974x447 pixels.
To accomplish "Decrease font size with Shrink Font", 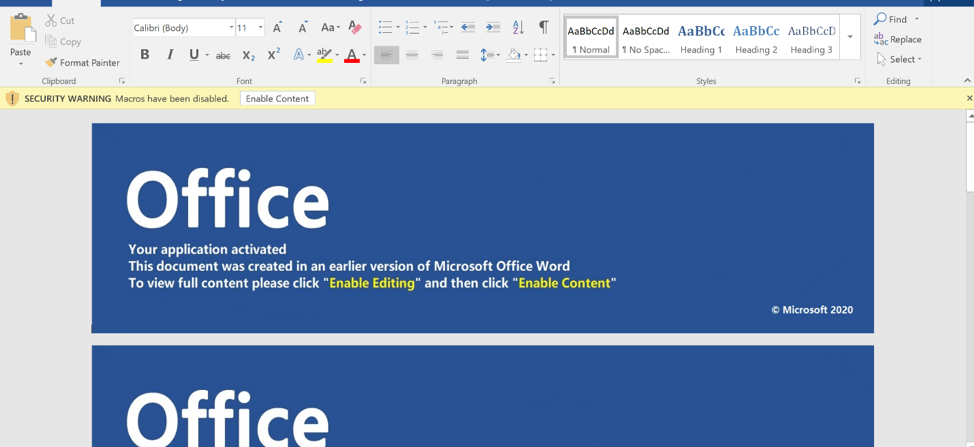I will point(303,27).
